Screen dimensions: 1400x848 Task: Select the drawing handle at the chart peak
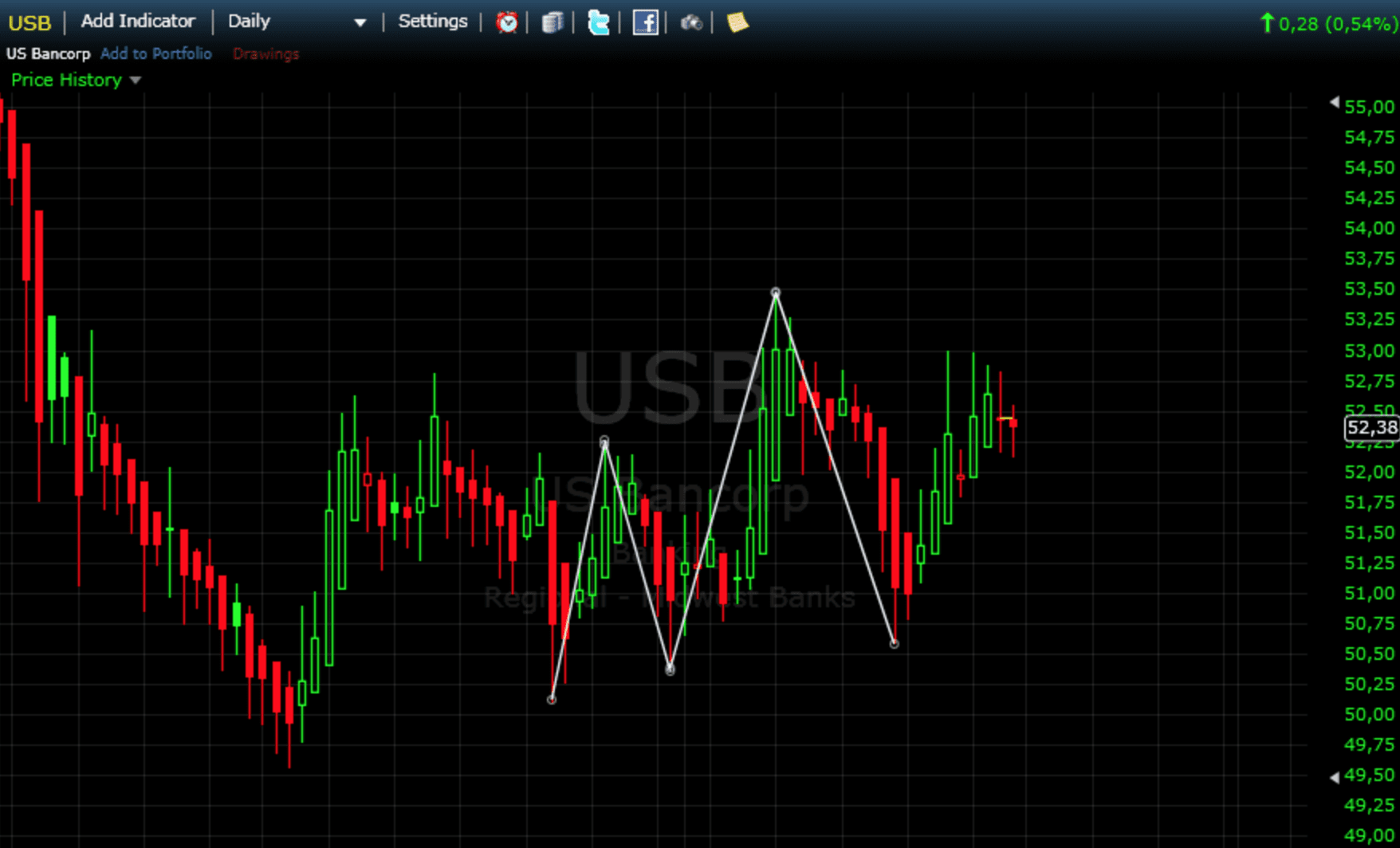click(x=776, y=292)
